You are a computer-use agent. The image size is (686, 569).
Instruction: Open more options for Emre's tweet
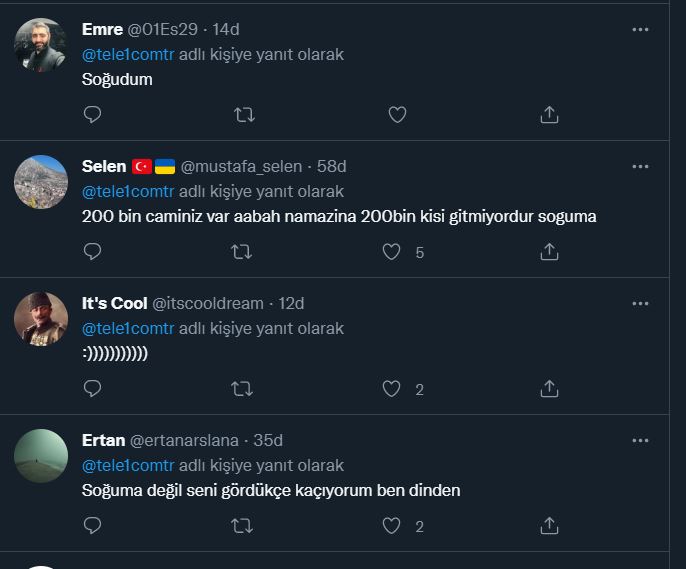[x=641, y=30]
